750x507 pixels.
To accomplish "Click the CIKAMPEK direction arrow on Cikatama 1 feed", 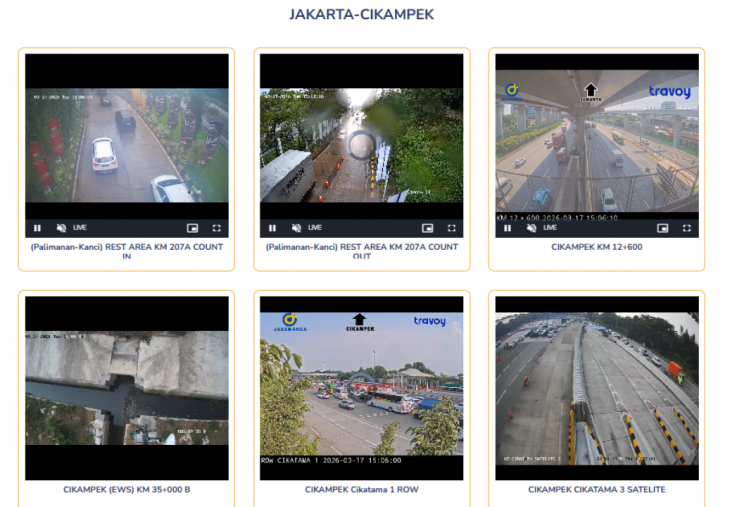I will tap(360, 322).
